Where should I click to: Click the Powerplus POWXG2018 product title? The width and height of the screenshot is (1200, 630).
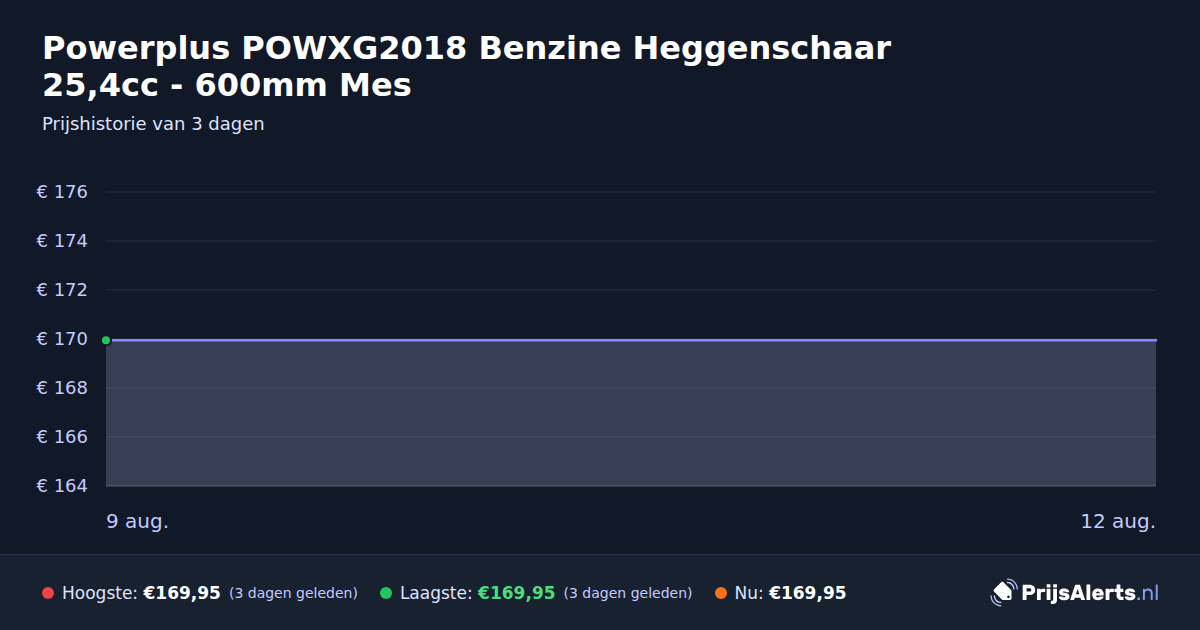pos(466,66)
